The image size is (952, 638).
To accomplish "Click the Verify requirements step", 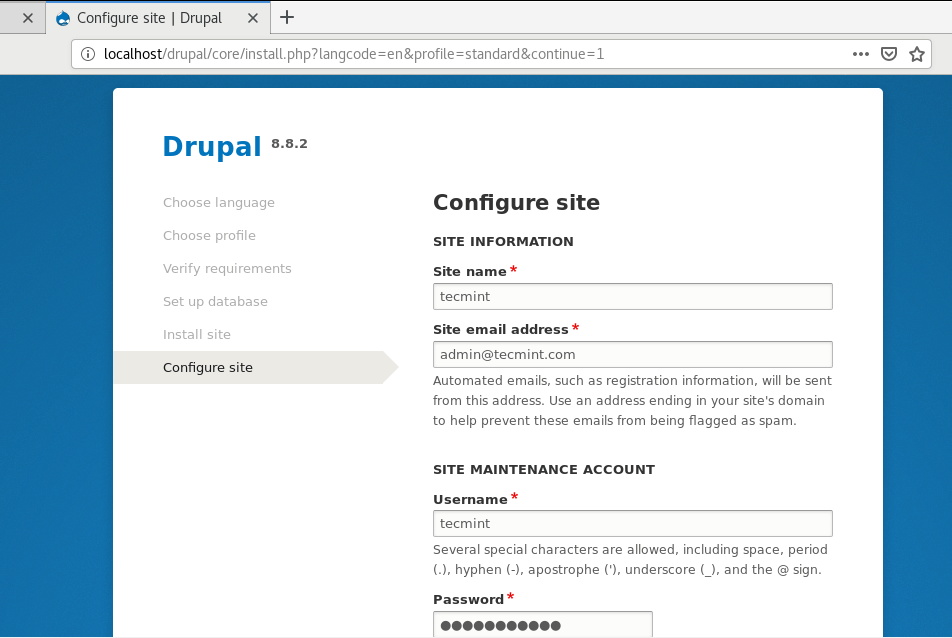I will click(x=227, y=268).
